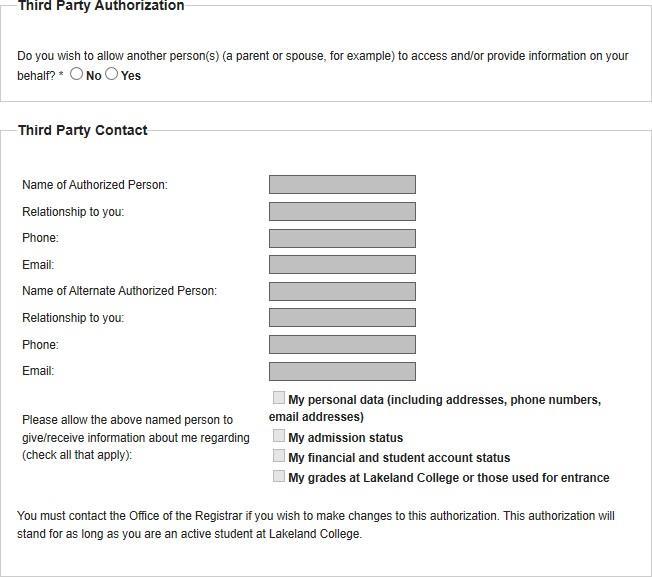Click the first Email input field
The image size is (652, 577).
342,265
